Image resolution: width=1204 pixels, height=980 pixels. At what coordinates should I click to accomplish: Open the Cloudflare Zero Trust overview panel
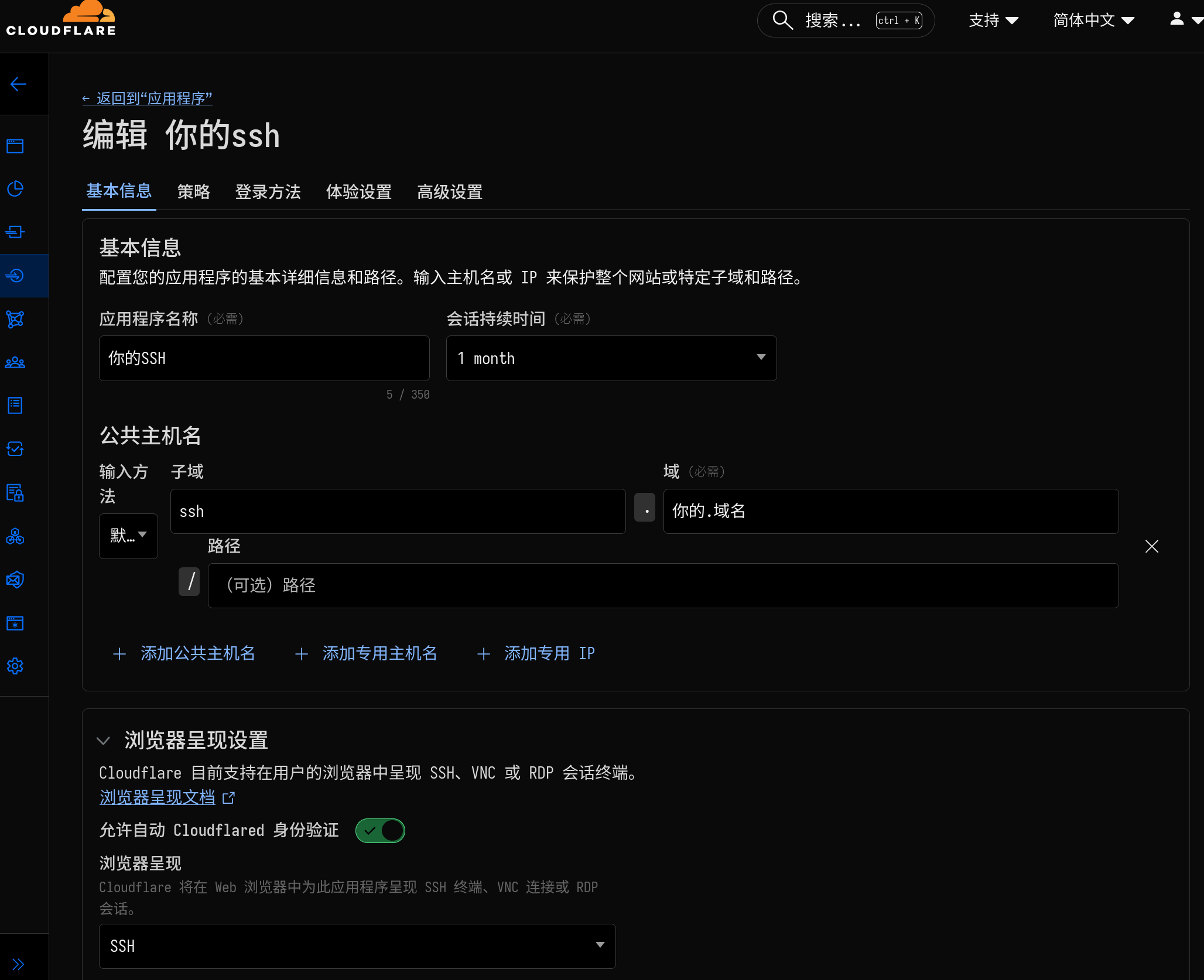click(15, 146)
